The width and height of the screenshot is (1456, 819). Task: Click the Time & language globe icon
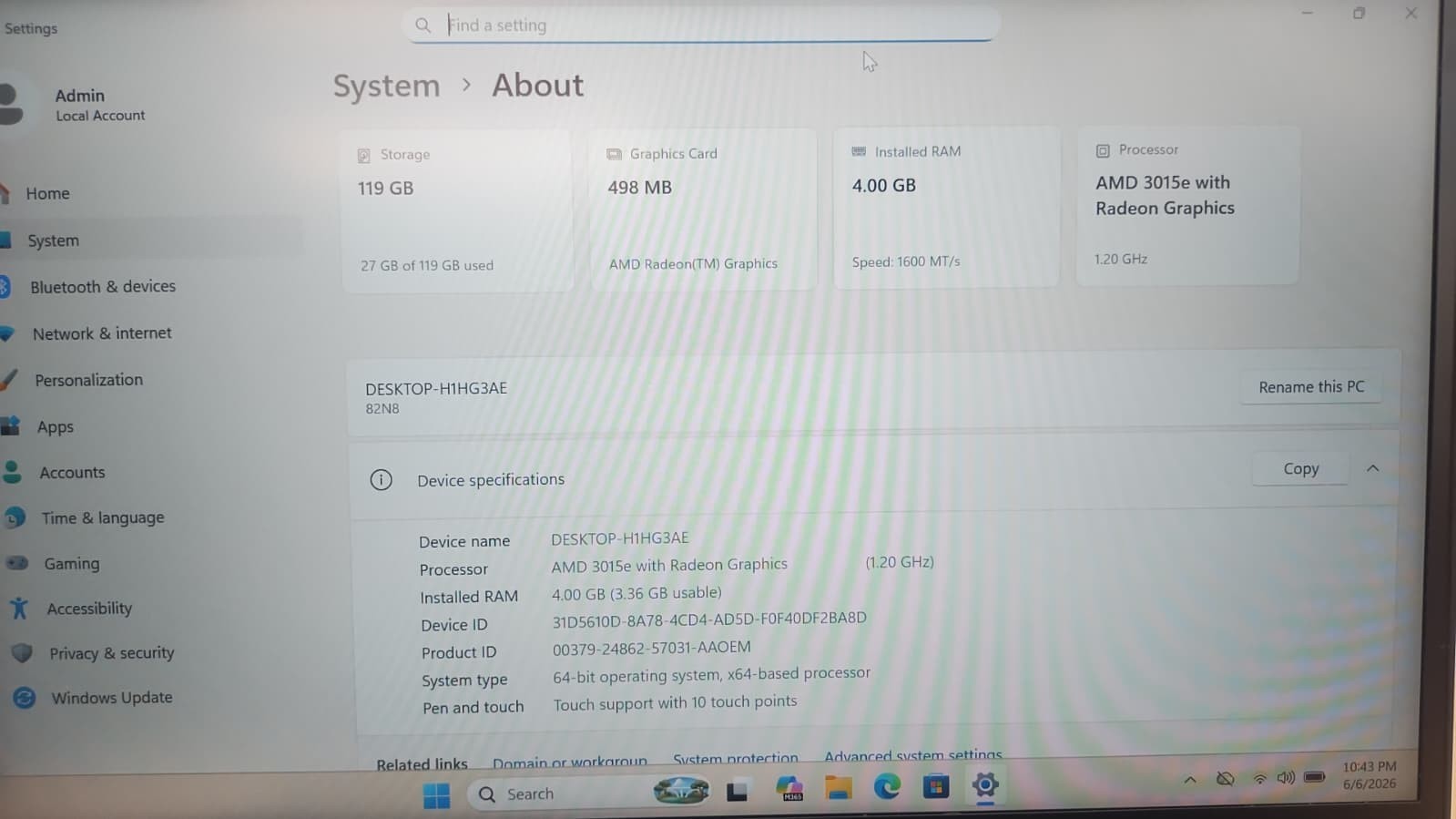point(15,517)
